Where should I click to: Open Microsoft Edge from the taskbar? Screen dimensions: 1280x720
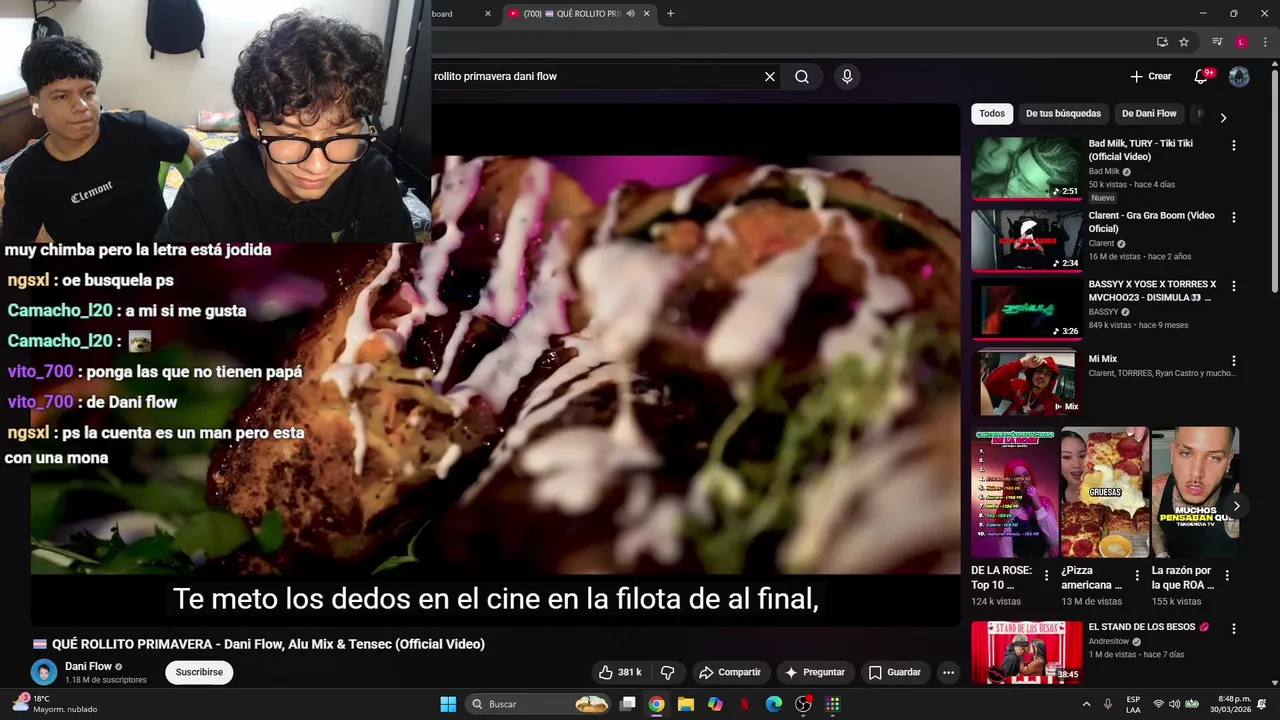click(x=774, y=704)
